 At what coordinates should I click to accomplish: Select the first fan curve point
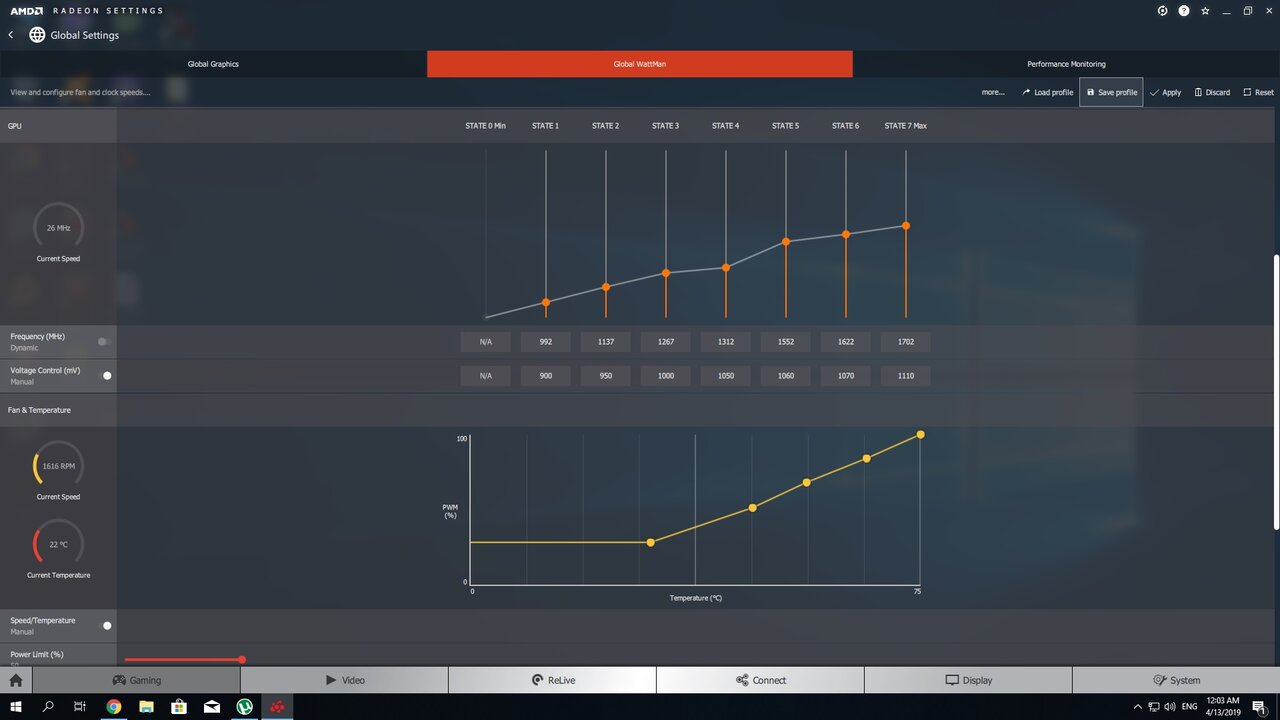click(x=651, y=542)
